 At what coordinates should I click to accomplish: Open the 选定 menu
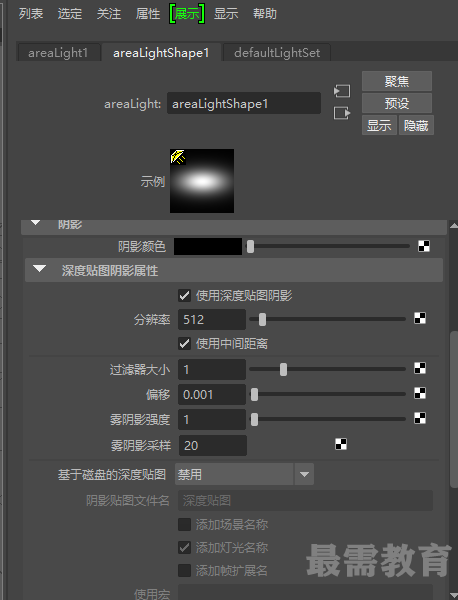(x=70, y=14)
